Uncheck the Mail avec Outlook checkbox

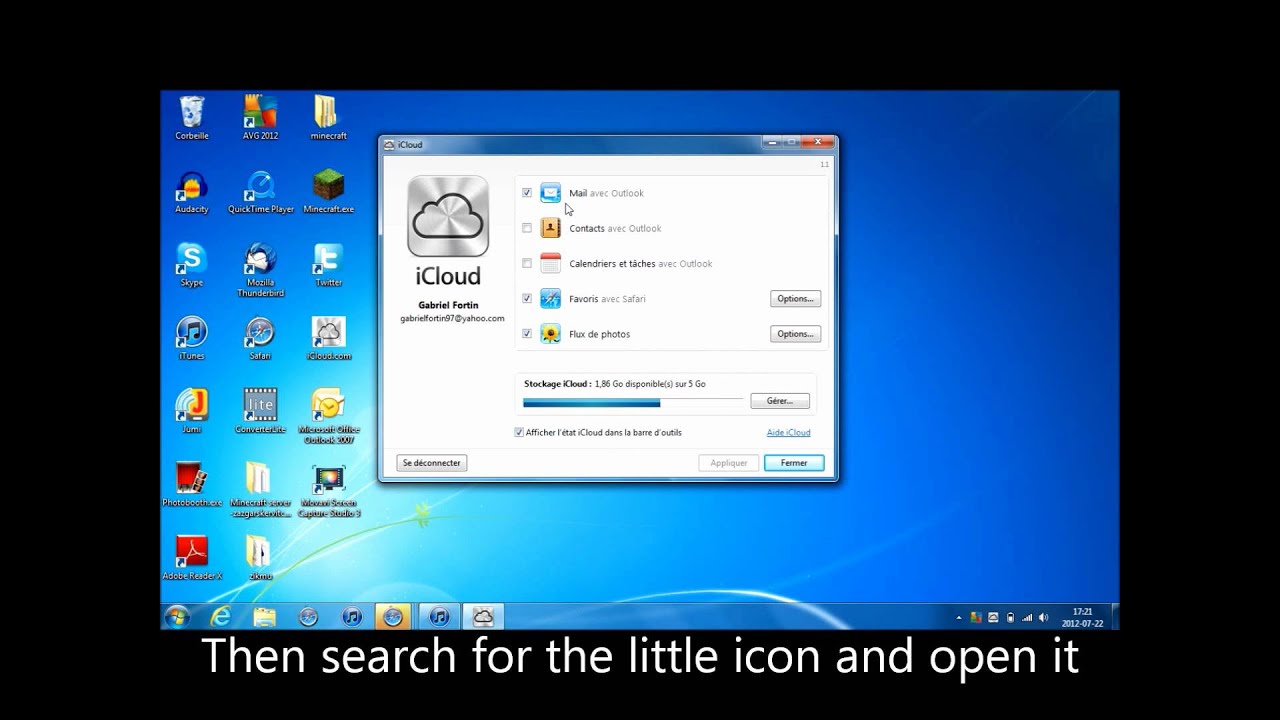point(527,193)
